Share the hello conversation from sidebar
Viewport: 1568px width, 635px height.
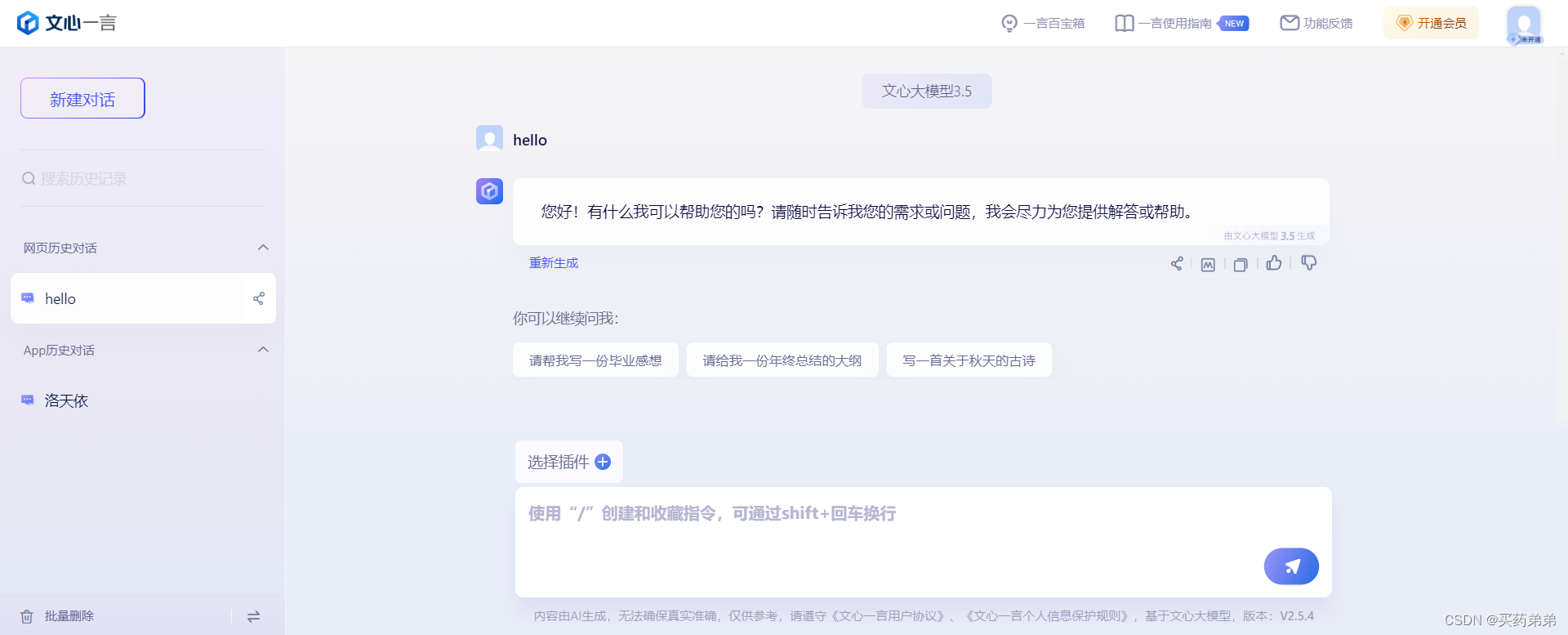(259, 298)
